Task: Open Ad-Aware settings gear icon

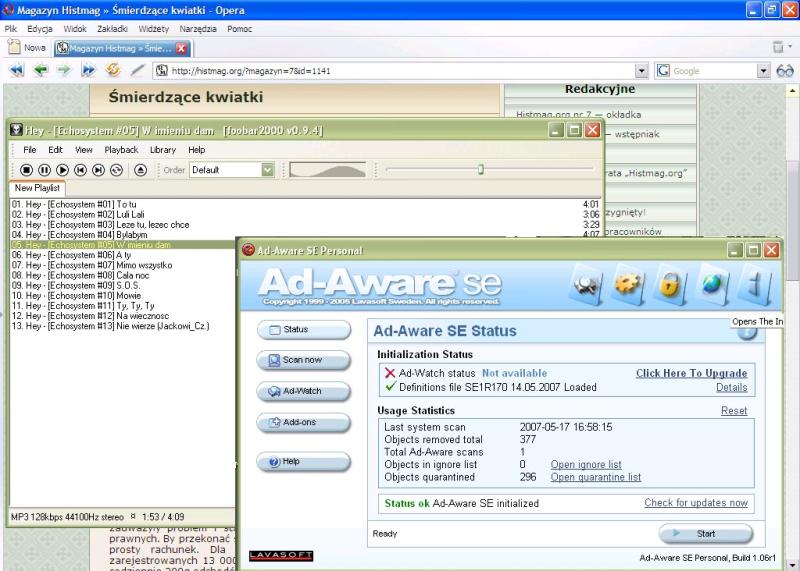Action: pos(628,285)
